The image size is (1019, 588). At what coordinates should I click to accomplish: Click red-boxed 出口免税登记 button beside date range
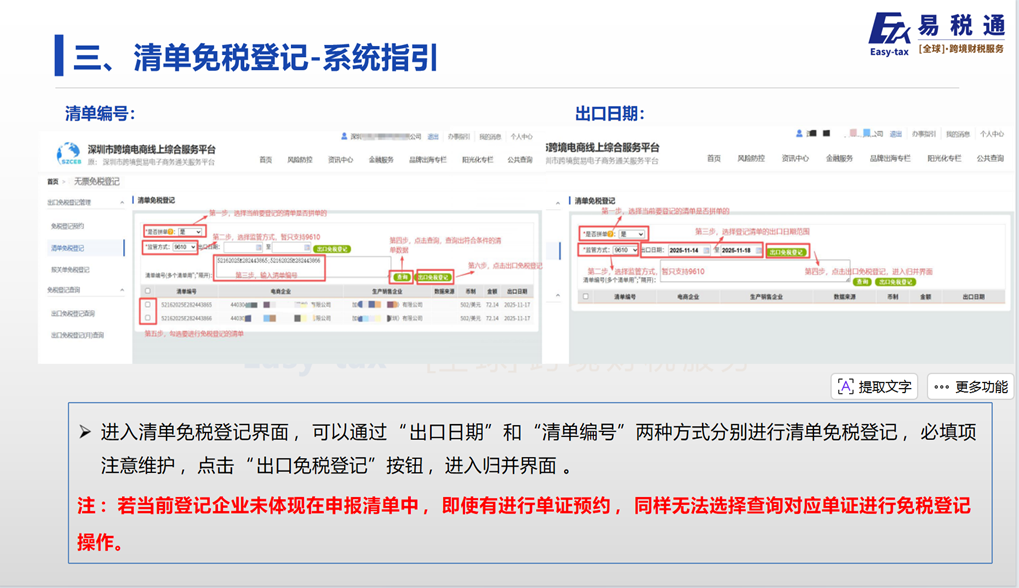coord(787,252)
